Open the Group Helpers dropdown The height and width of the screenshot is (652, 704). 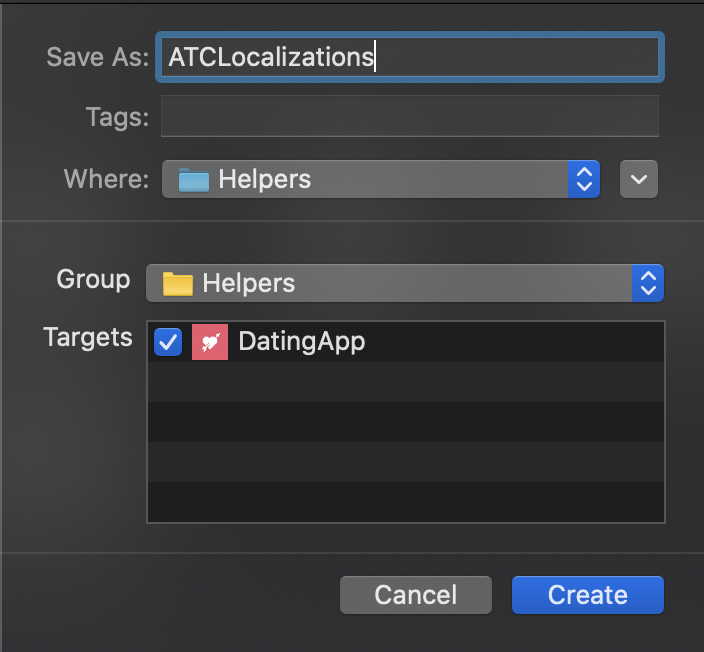405,283
